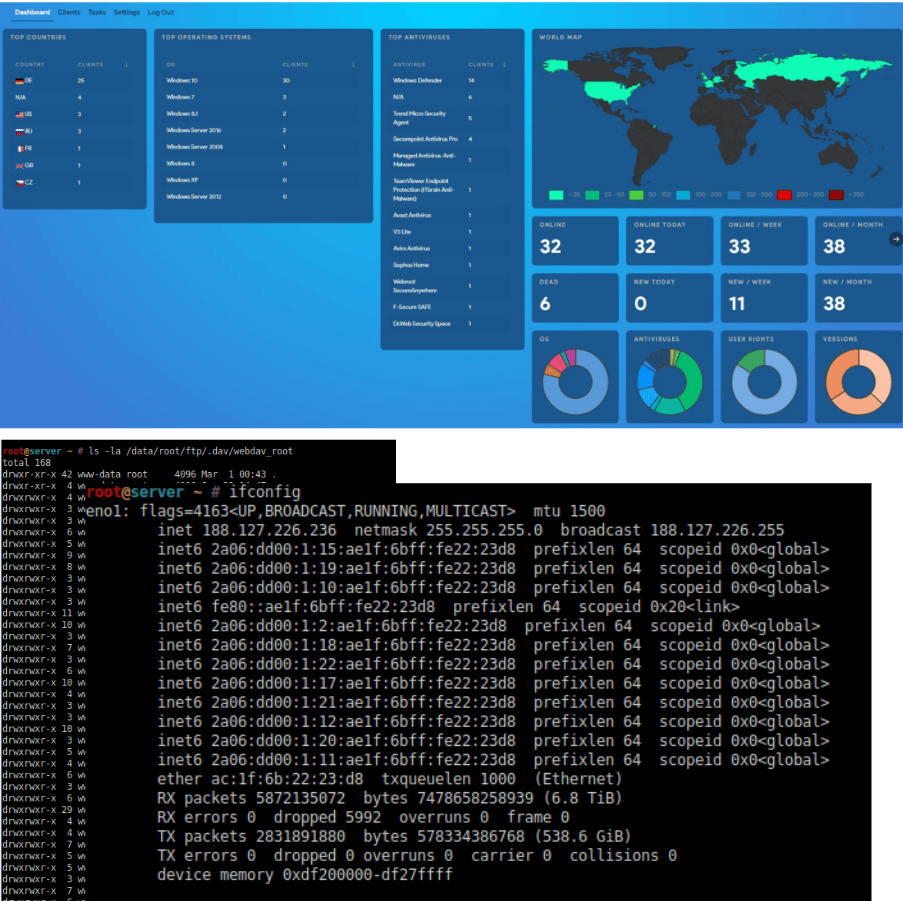Switch to the Tasks tab
The image size is (903, 901).
point(96,13)
